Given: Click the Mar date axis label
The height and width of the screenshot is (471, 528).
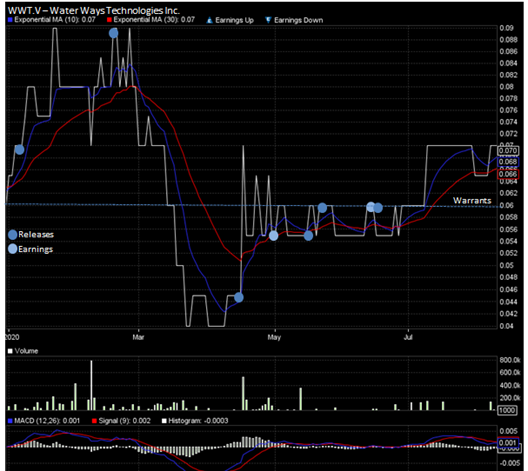Looking at the screenshot, I should point(138,337).
